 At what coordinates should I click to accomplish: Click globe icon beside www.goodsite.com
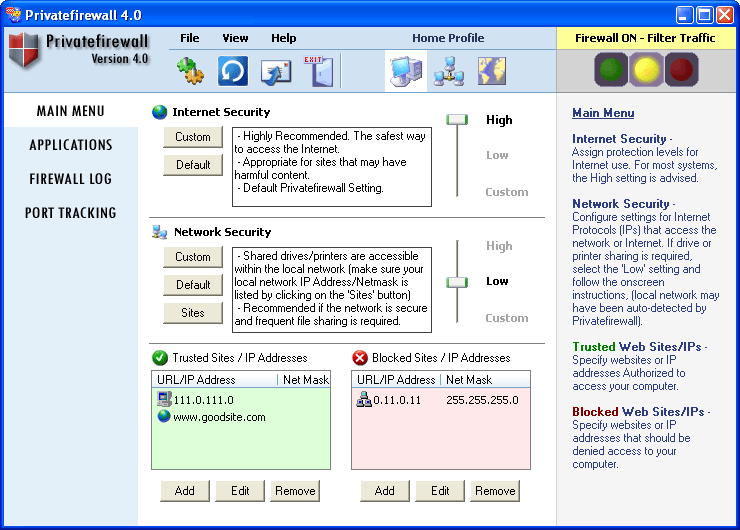(164, 416)
